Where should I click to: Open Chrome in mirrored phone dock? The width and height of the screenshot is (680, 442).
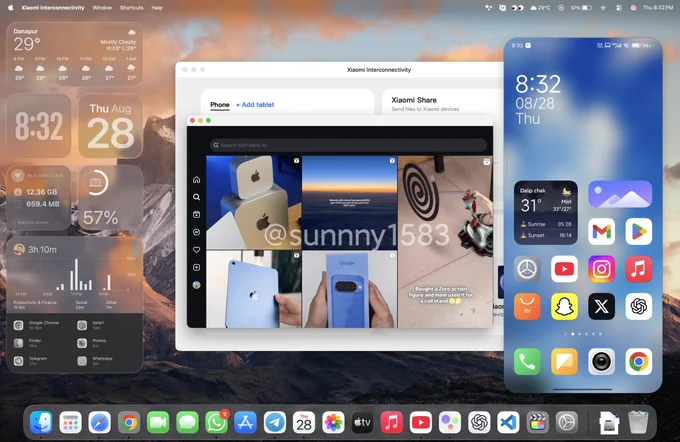638,361
